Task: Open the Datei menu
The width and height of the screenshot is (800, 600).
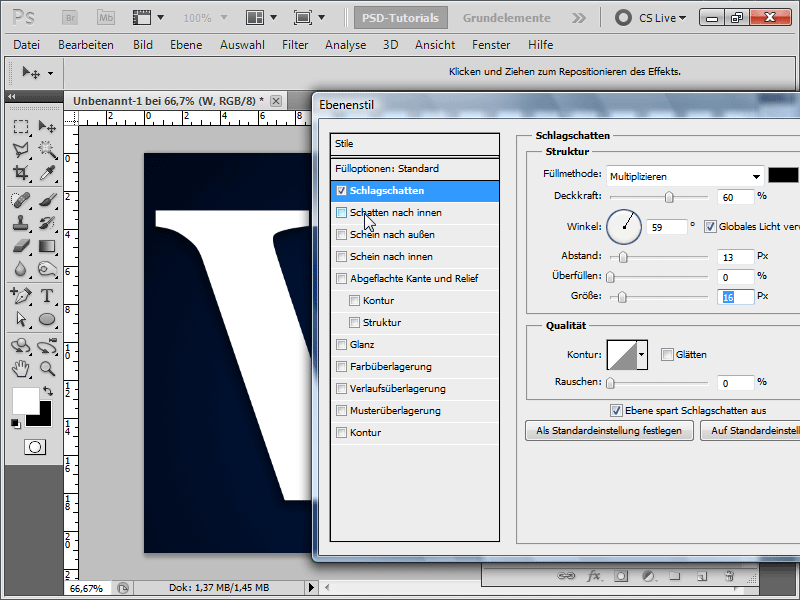Action: pos(27,45)
